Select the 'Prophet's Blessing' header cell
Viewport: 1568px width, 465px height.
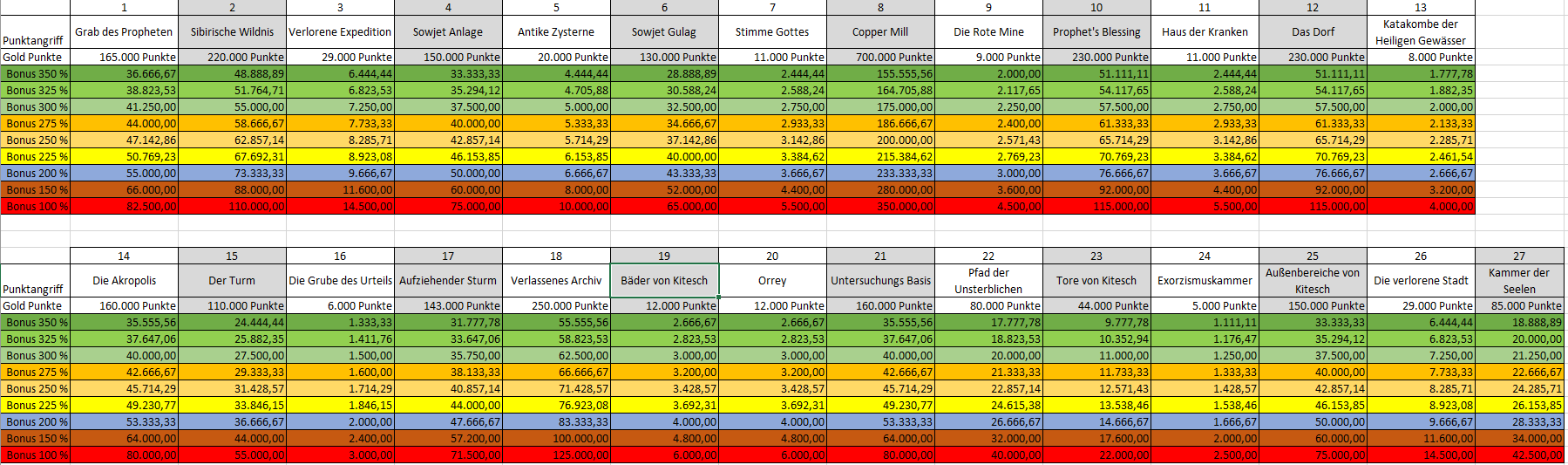coord(1096,32)
